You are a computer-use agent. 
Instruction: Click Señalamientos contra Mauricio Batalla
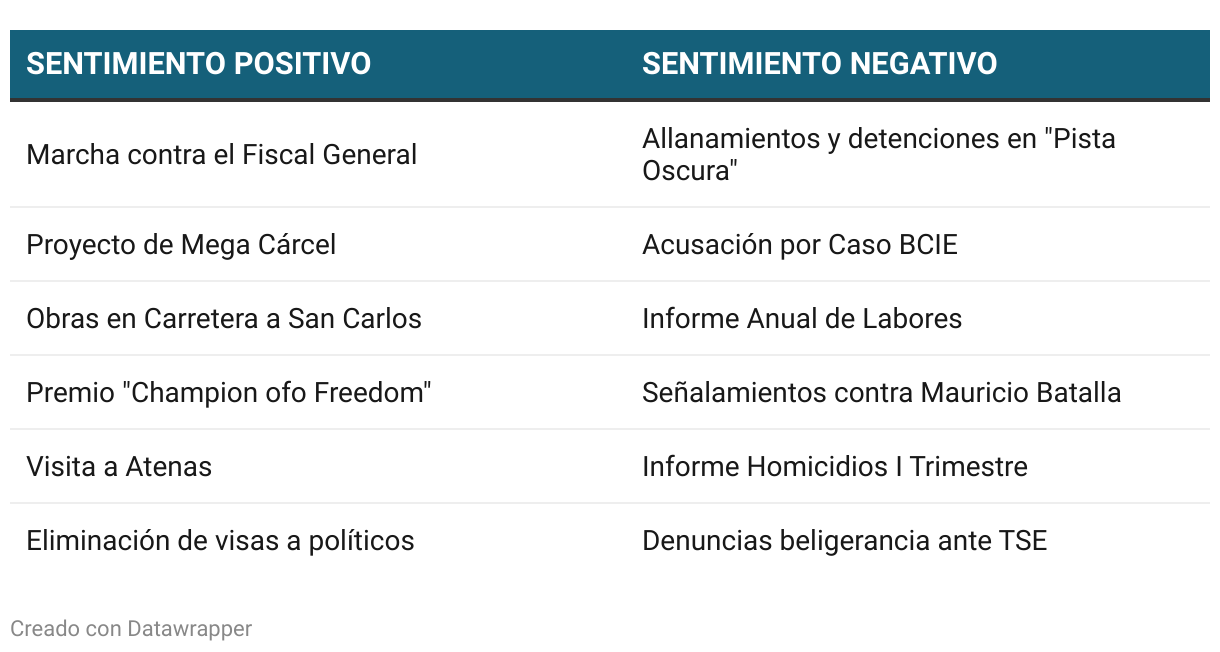coord(882,393)
